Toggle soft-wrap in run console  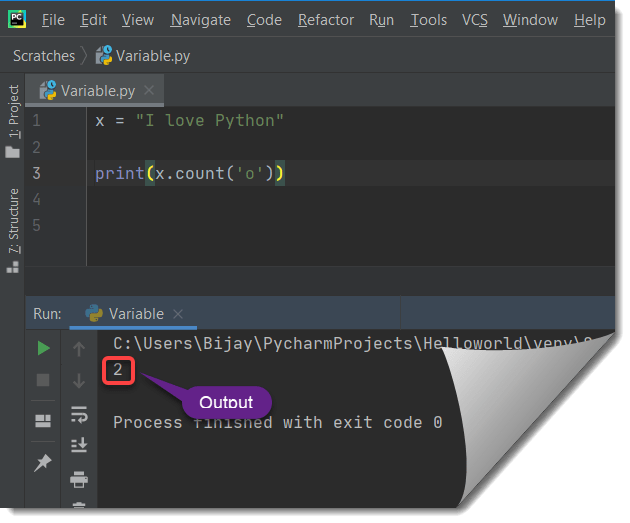pos(79,415)
